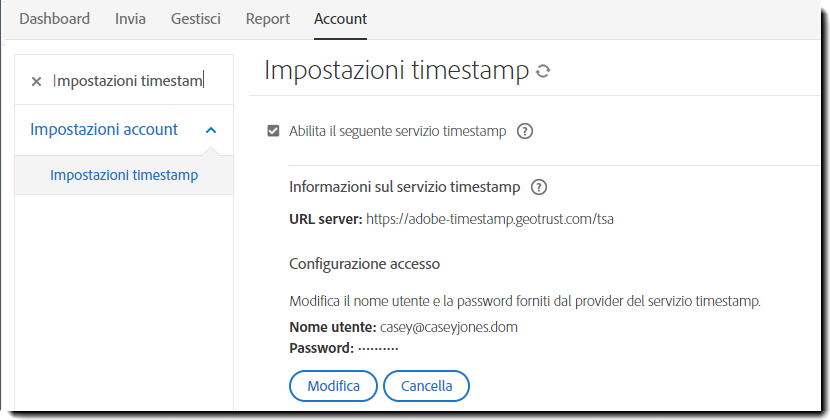830x420 pixels.
Task: Open help icon beside 'Informazioni sul servizio timestamp'
Action: pyautogui.click(x=539, y=187)
